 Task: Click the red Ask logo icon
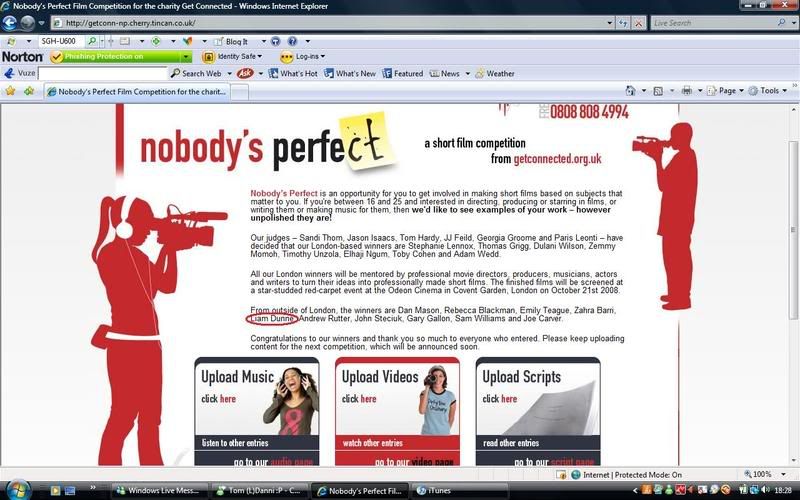pyautogui.click(x=245, y=73)
